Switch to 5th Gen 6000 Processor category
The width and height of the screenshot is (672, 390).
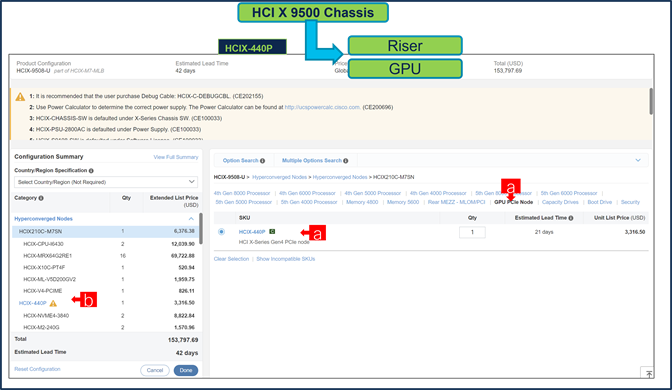click(x=569, y=193)
